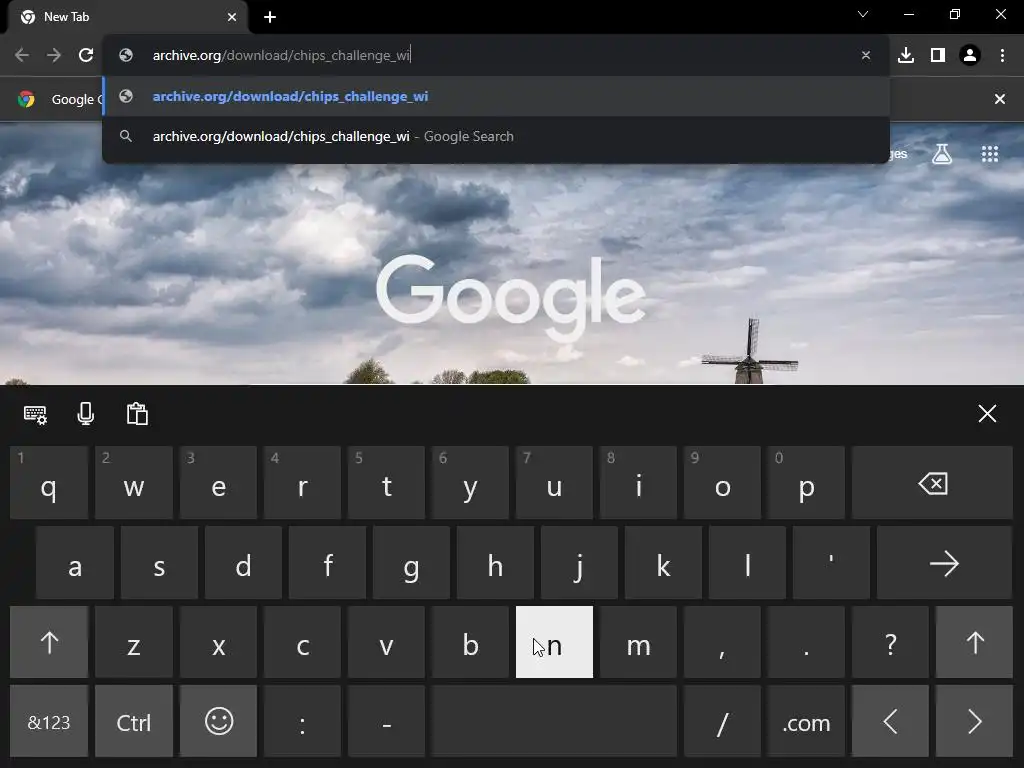Tap the m key
The height and width of the screenshot is (768, 1024).
638,643
